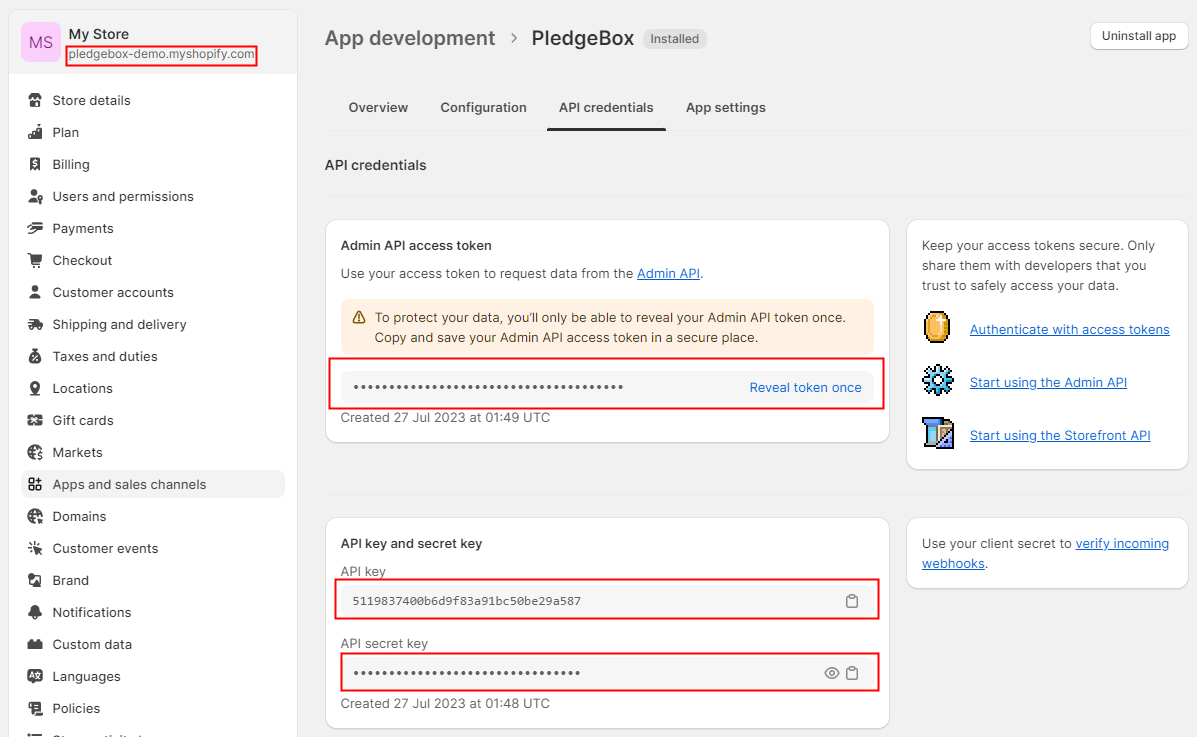
Task: Click the ruler icon beside Storefront API link
Action: (x=937, y=433)
